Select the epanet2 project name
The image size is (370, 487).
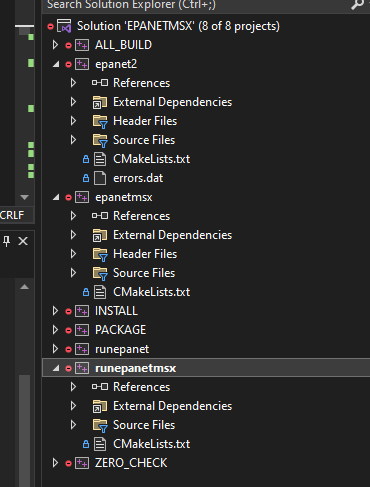[x=116, y=64]
